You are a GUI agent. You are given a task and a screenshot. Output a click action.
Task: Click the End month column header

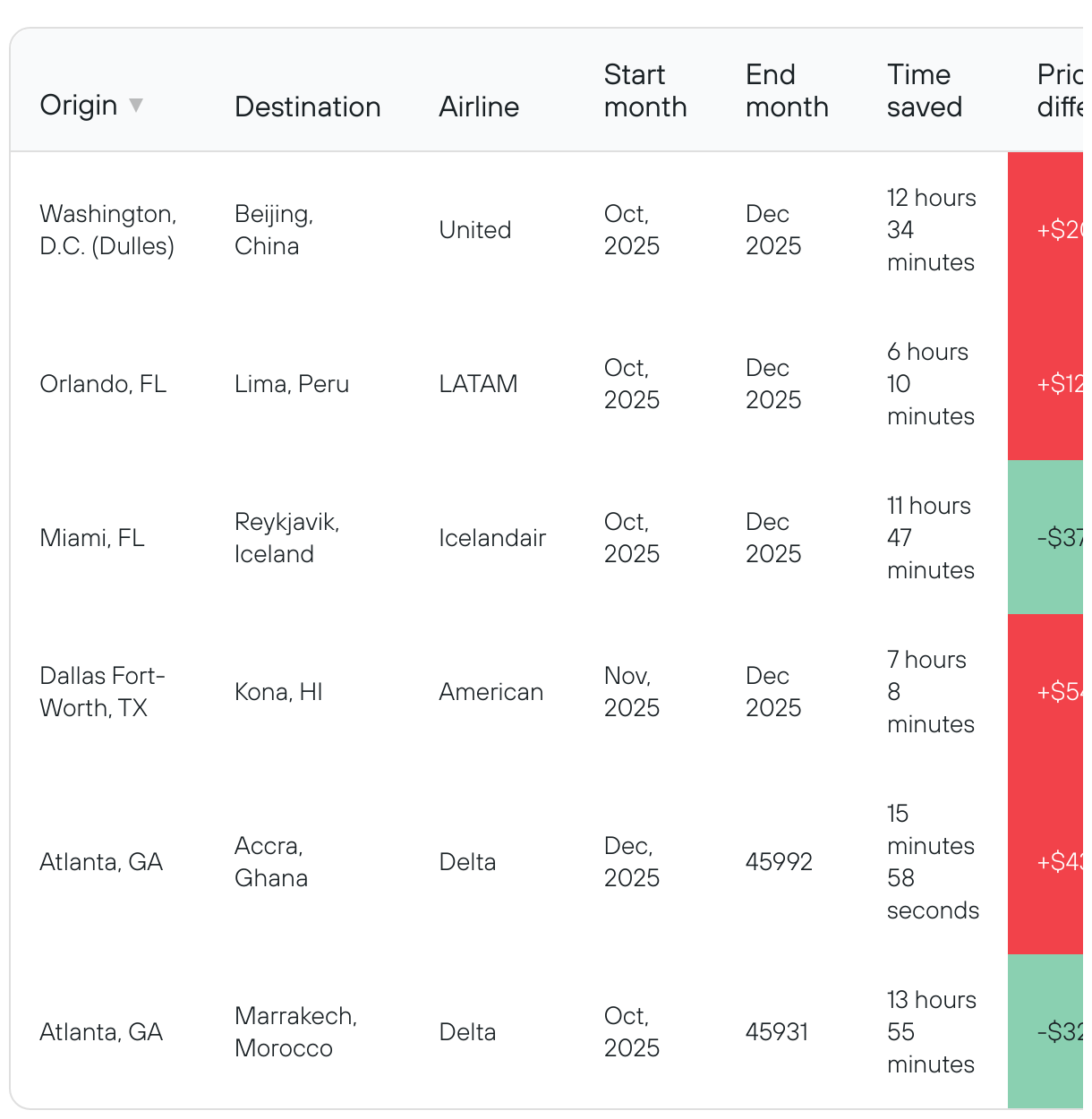[787, 90]
